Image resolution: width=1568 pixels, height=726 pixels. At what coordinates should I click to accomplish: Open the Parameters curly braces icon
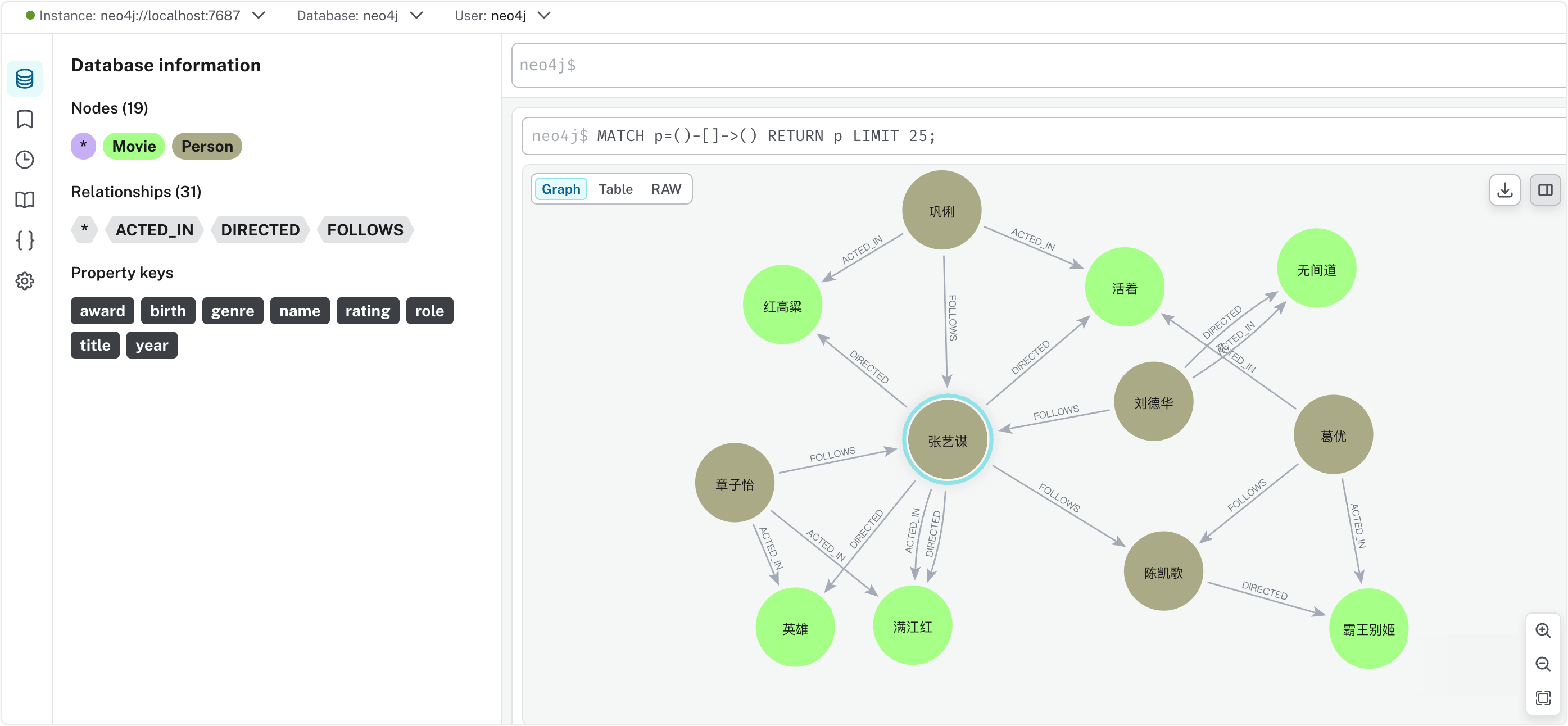coord(24,241)
